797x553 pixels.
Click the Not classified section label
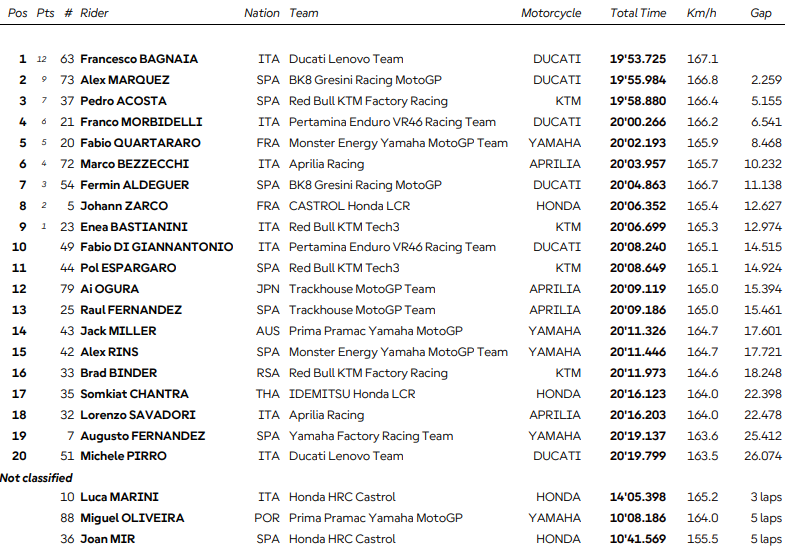pyautogui.click(x=37, y=477)
